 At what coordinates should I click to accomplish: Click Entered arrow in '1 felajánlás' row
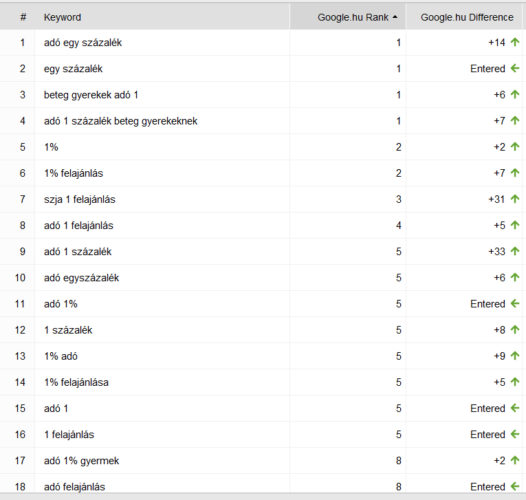point(515,434)
